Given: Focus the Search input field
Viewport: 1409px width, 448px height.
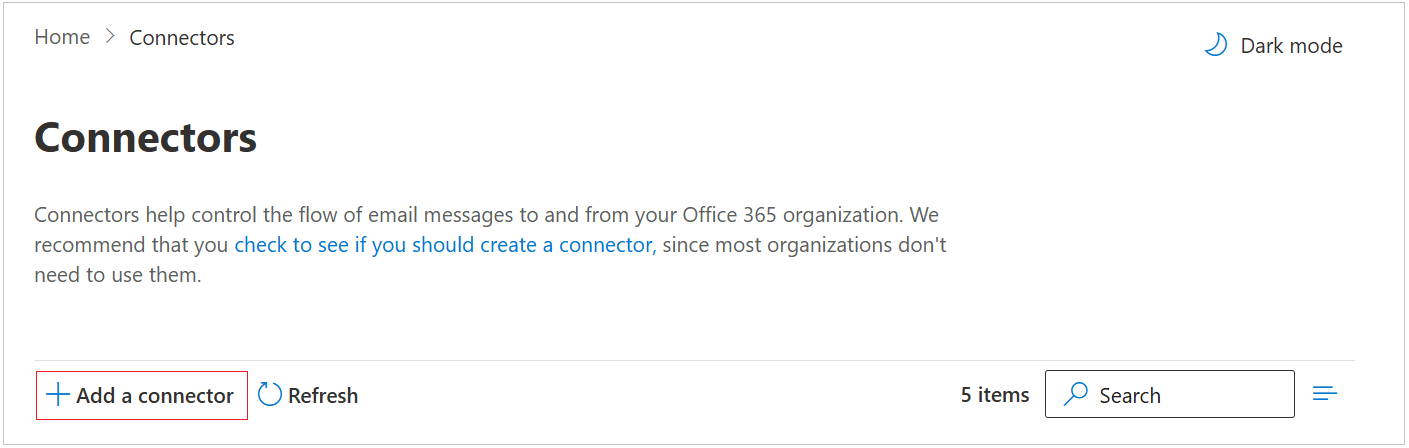Looking at the screenshot, I should (x=1170, y=394).
